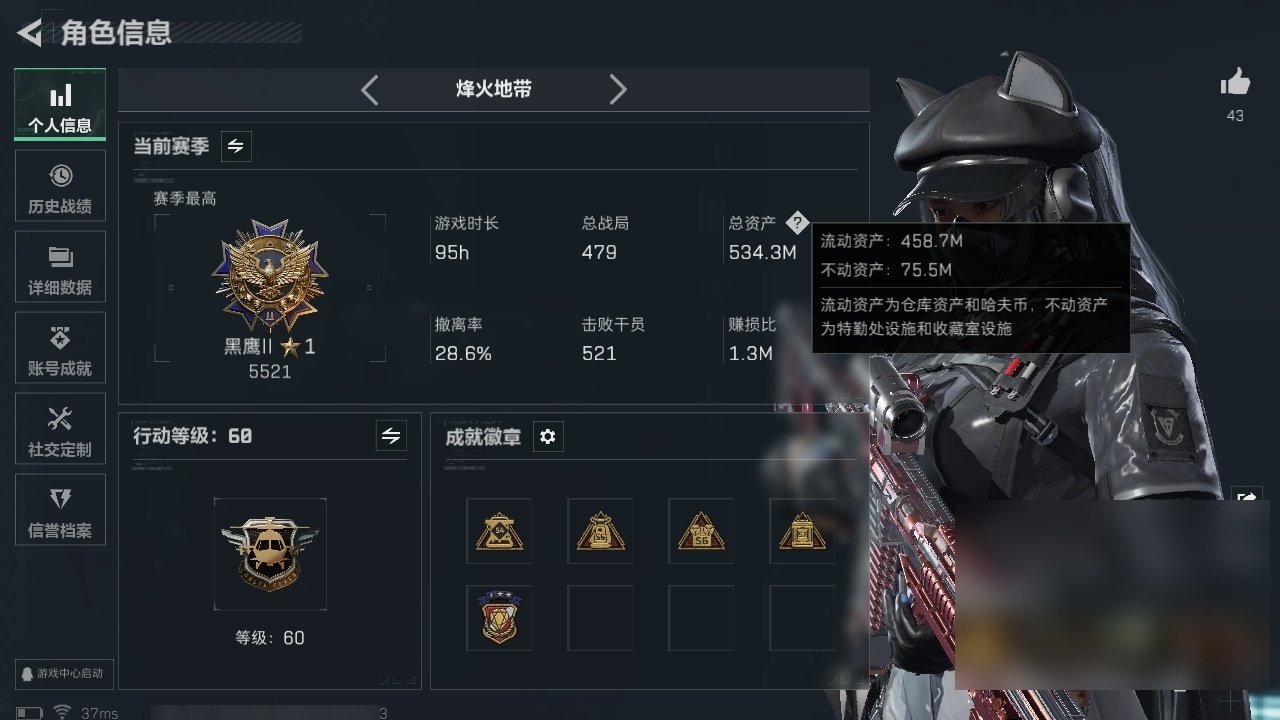Screen dimensions: 1280x720
Task: Open the 个人信息 sidebar tab
Action: [x=60, y=105]
